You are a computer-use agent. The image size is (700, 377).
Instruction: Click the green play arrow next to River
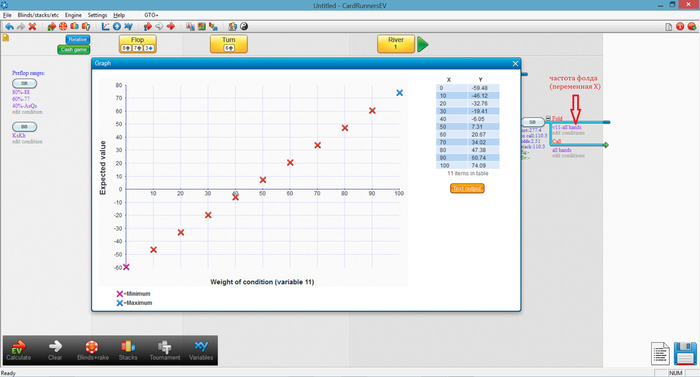423,44
